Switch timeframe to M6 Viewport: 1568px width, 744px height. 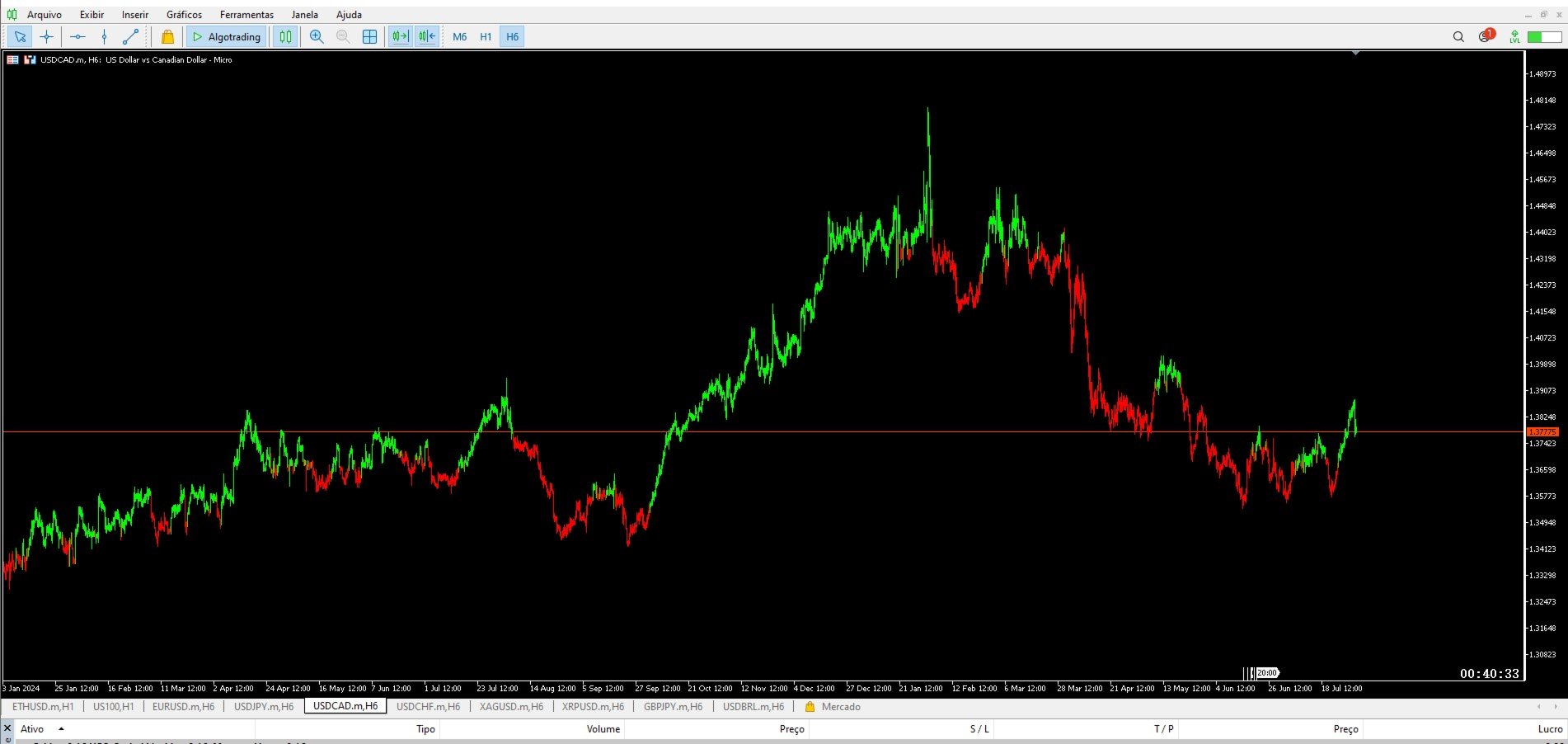[460, 36]
